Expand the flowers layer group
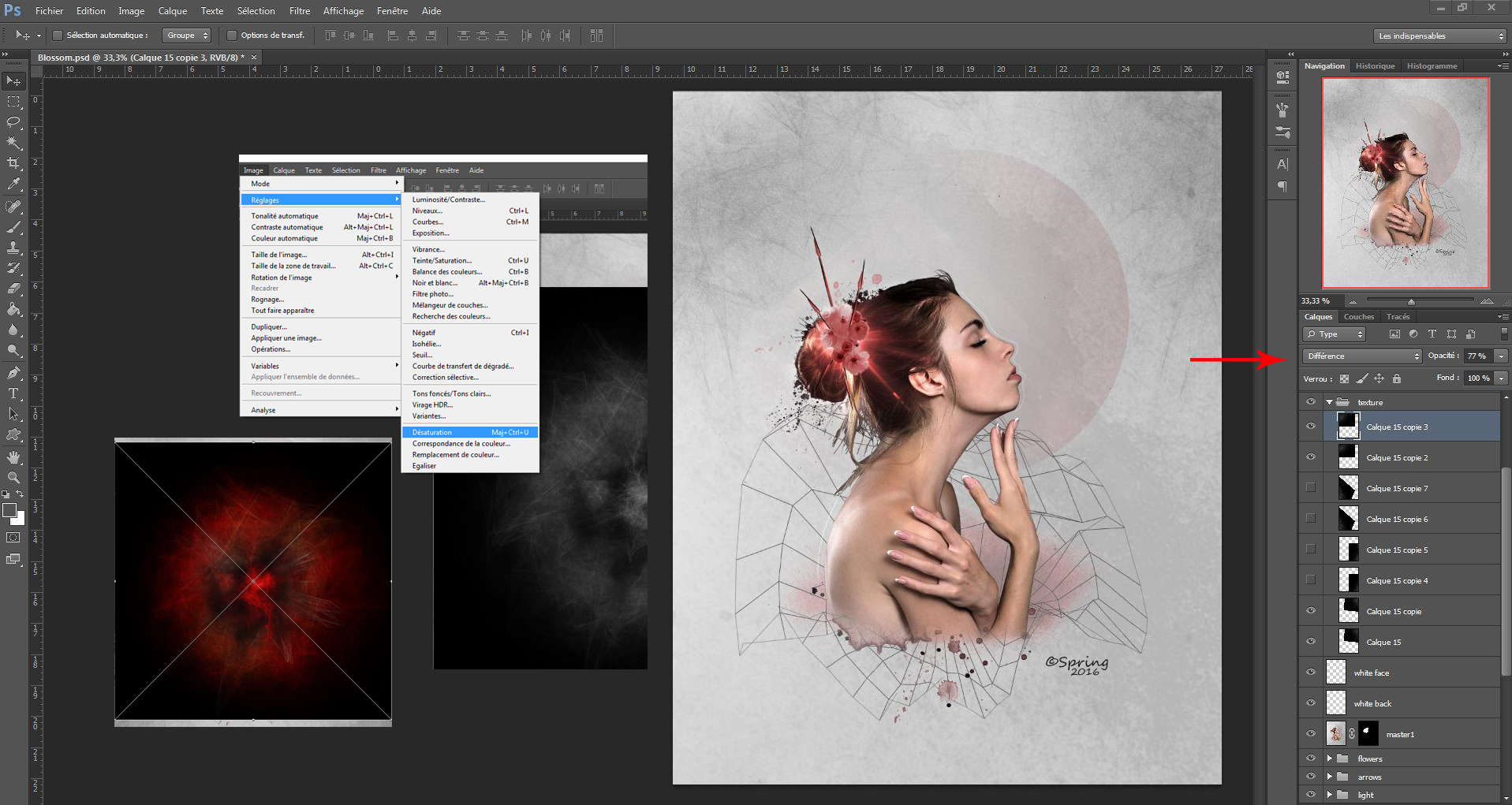Viewport: 1512px width, 805px height. coord(1330,758)
